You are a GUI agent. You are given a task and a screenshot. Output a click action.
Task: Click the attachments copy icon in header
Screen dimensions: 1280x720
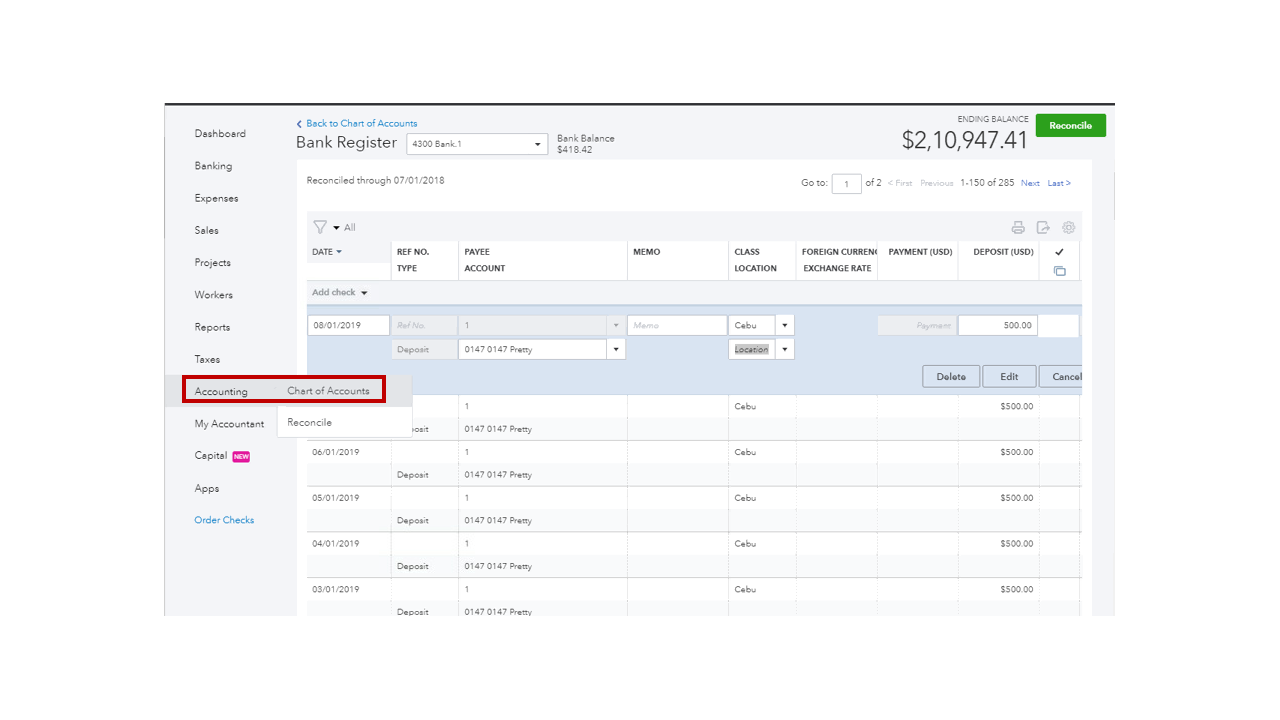(1059, 271)
